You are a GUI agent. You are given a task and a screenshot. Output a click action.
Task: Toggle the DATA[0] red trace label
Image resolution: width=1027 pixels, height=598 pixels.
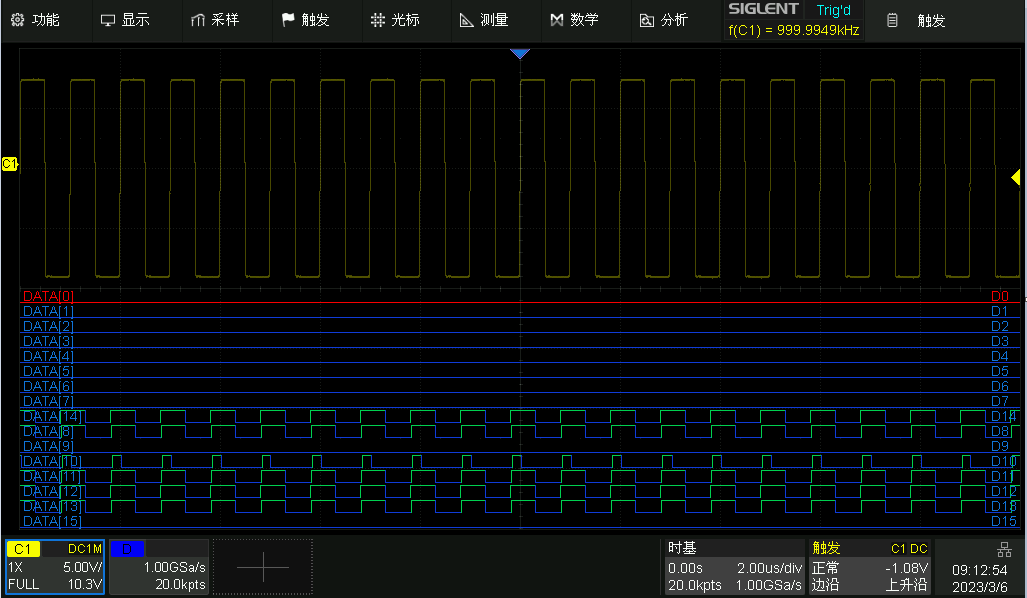coord(45,296)
